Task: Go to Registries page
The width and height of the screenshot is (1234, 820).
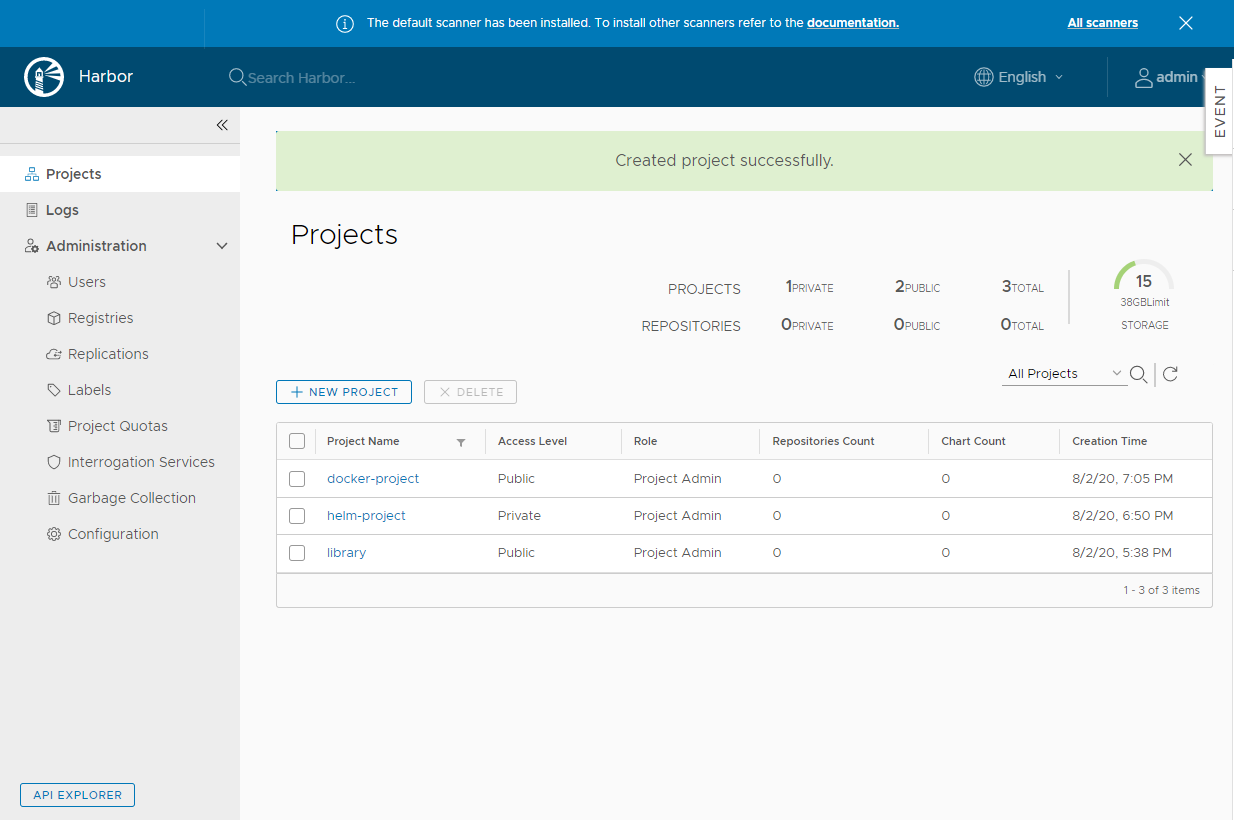Action: (x=100, y=318)
